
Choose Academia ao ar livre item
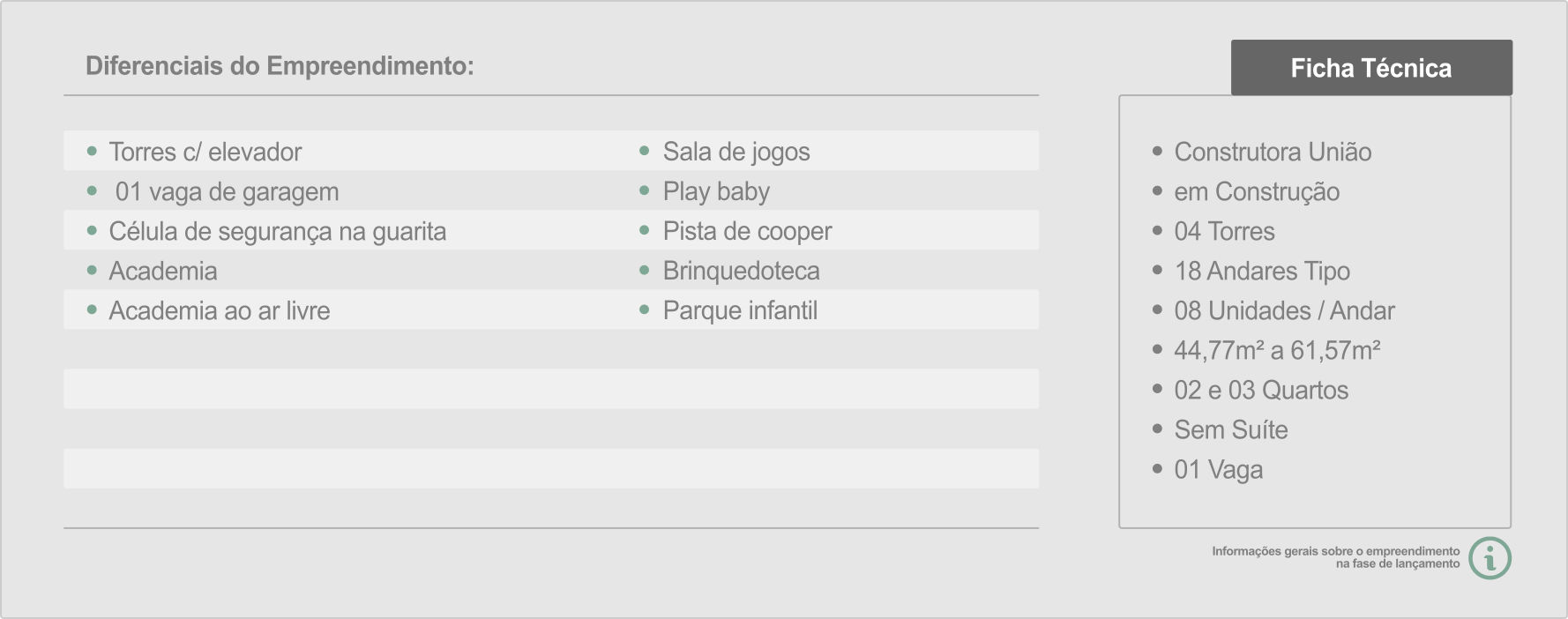click(x=220, y=310)
